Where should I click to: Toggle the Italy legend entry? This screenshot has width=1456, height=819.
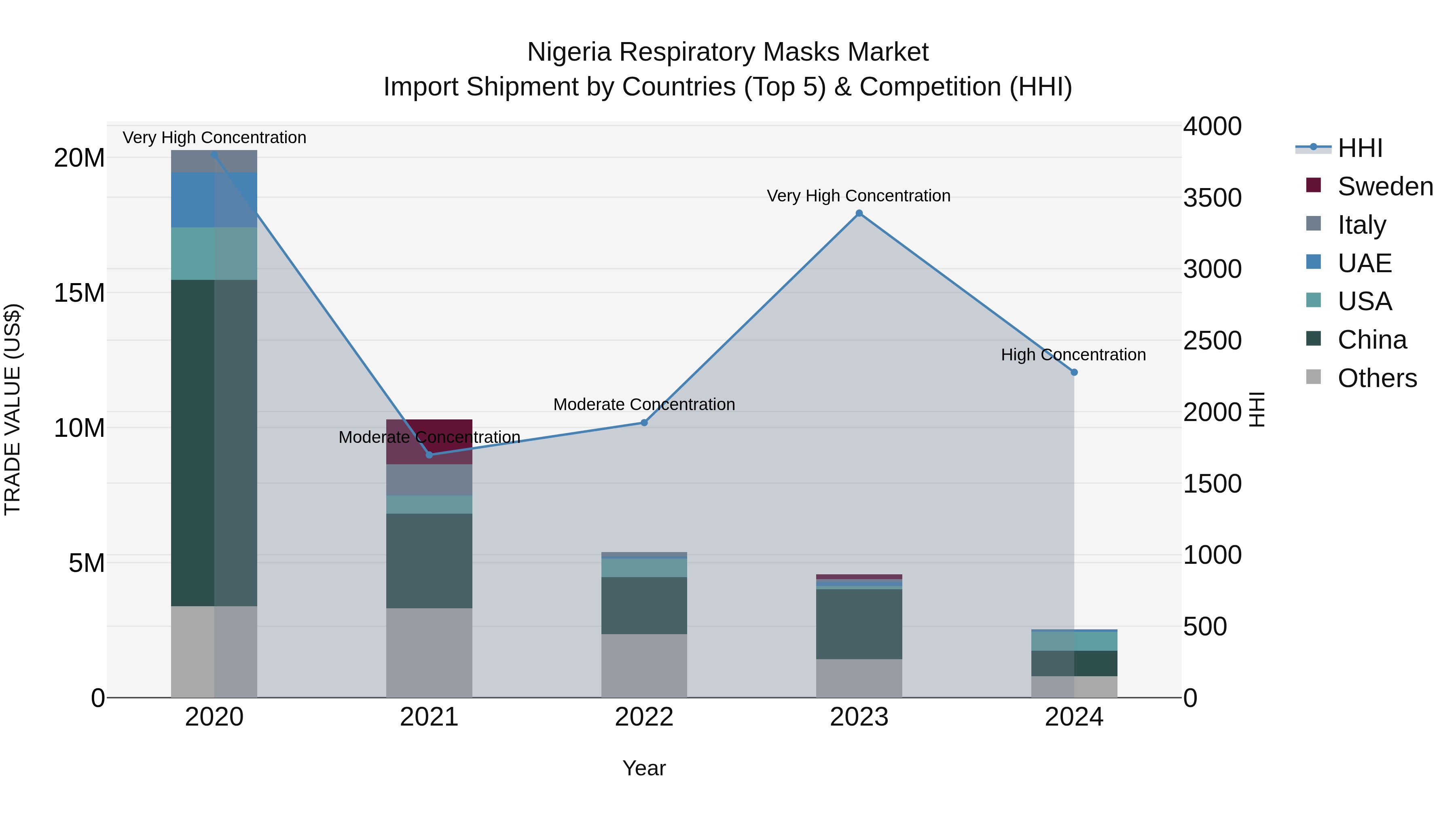[x=1346, y=224]
